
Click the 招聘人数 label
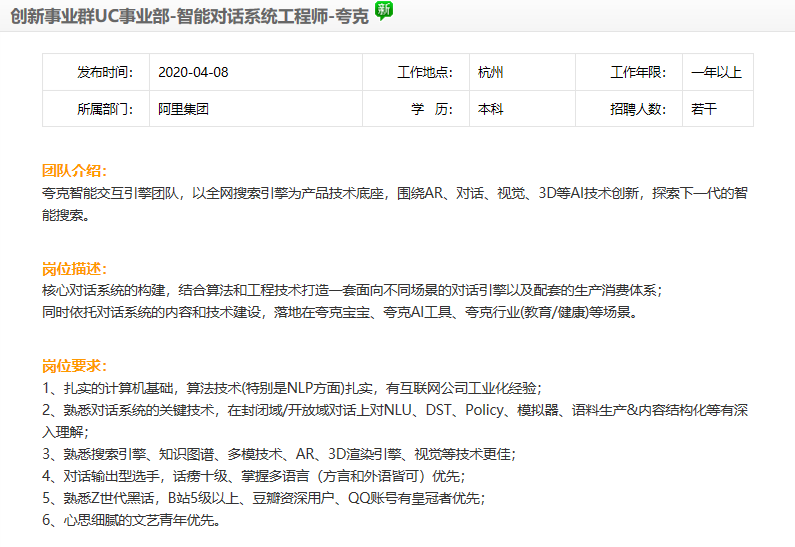[638, 109]
